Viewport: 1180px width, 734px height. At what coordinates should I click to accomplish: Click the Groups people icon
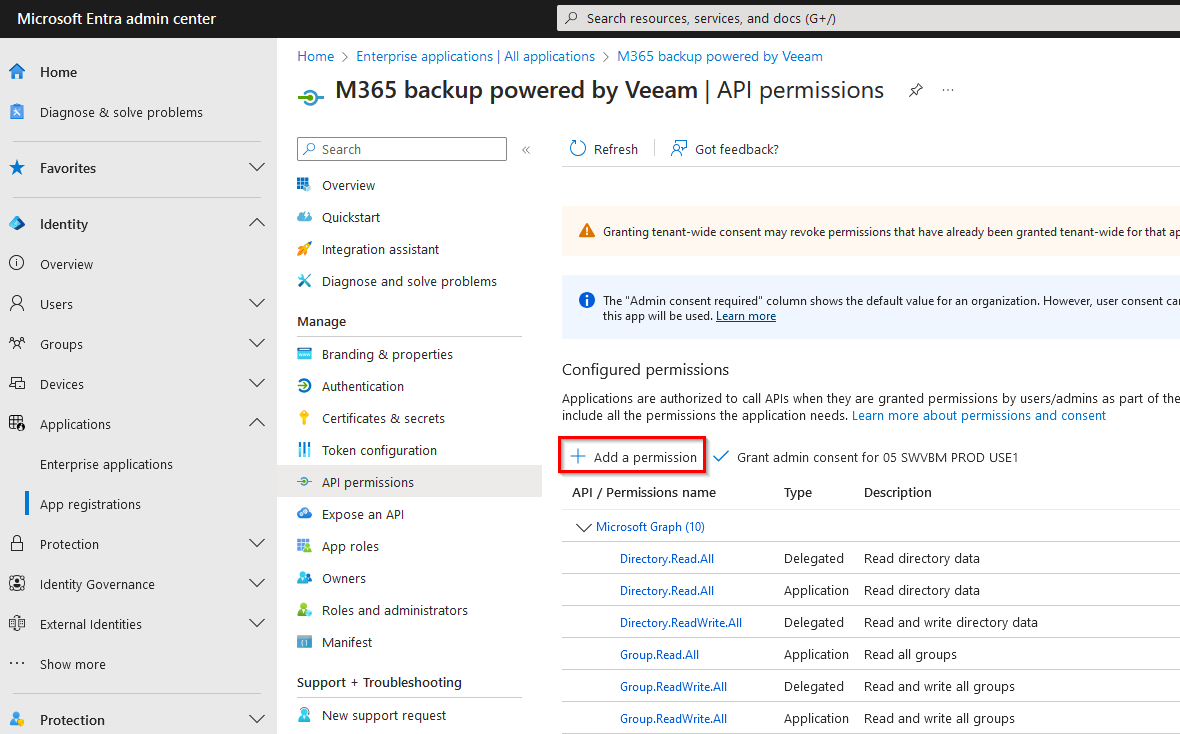[17, 343]
